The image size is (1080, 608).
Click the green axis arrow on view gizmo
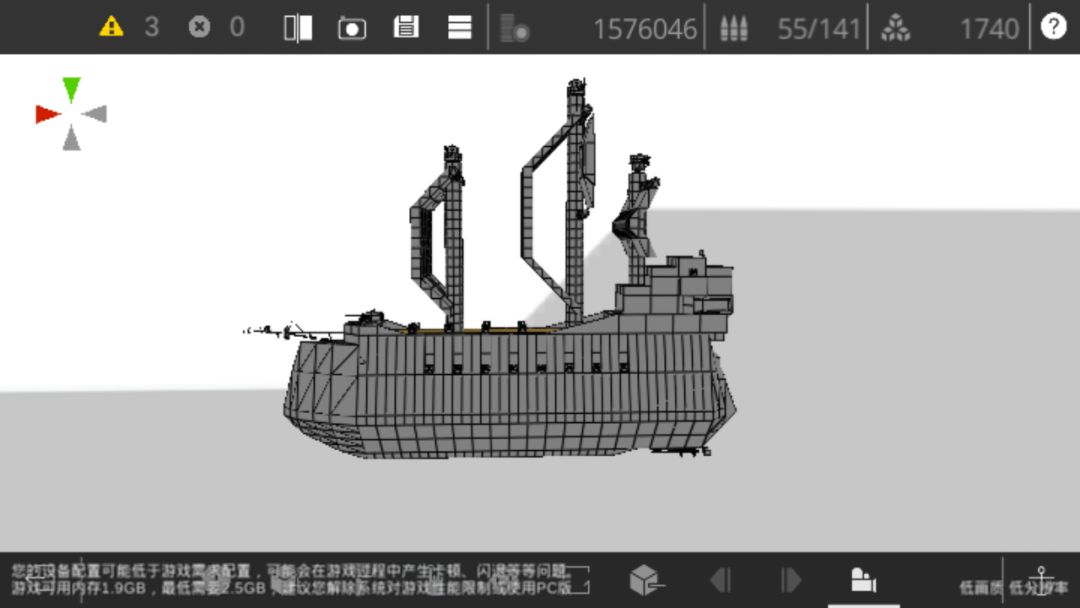72,90
